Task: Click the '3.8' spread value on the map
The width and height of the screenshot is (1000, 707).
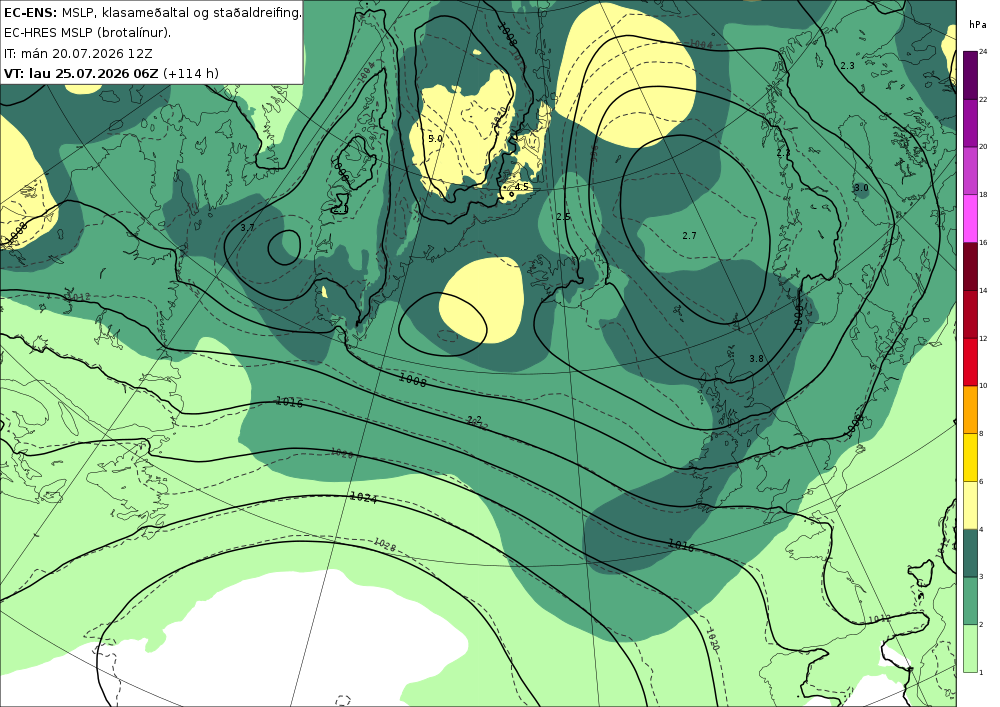Action: [x=756, y=359]
